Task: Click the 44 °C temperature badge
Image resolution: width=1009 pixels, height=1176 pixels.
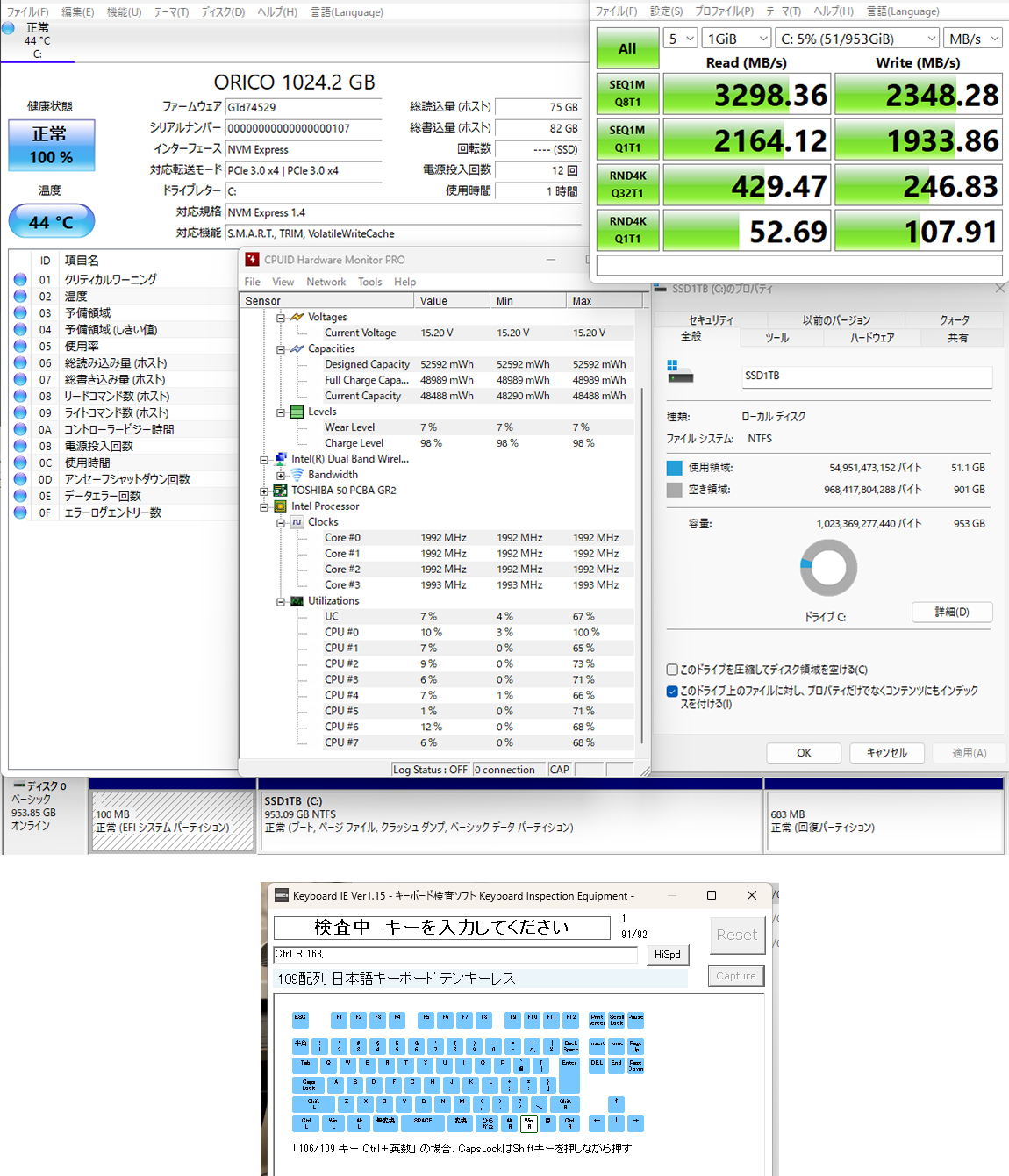Action: click(51, 221)
